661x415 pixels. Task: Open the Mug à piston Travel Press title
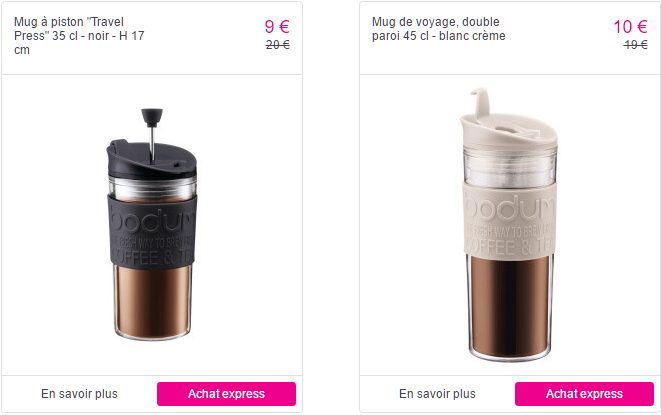point(79,35)
